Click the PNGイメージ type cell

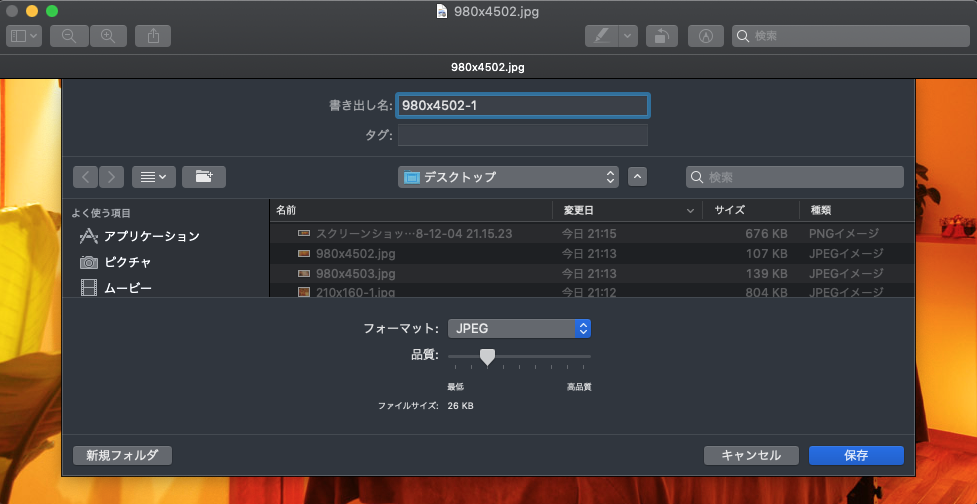[844, 234]
